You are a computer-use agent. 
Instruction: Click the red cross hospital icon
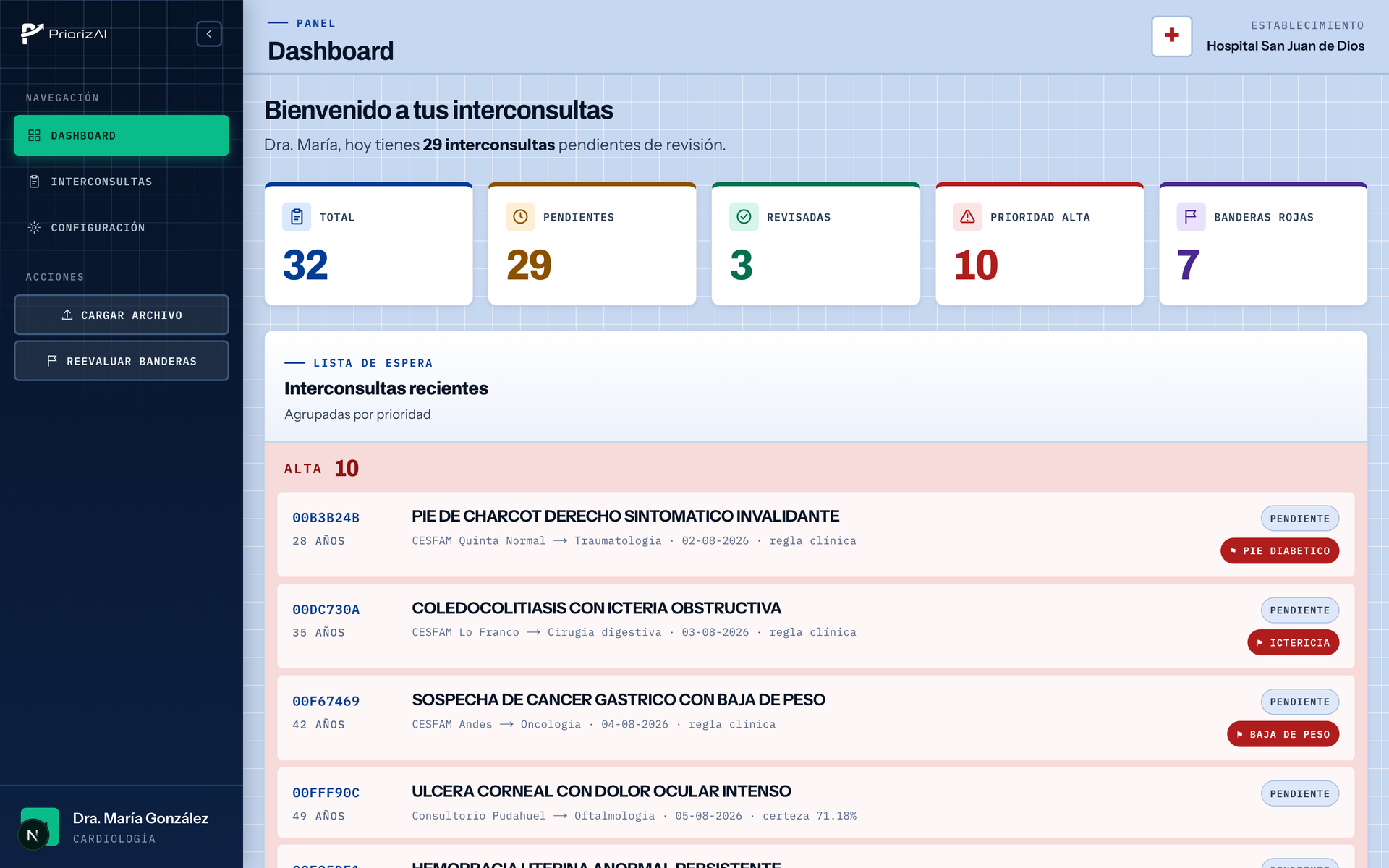1172,36
